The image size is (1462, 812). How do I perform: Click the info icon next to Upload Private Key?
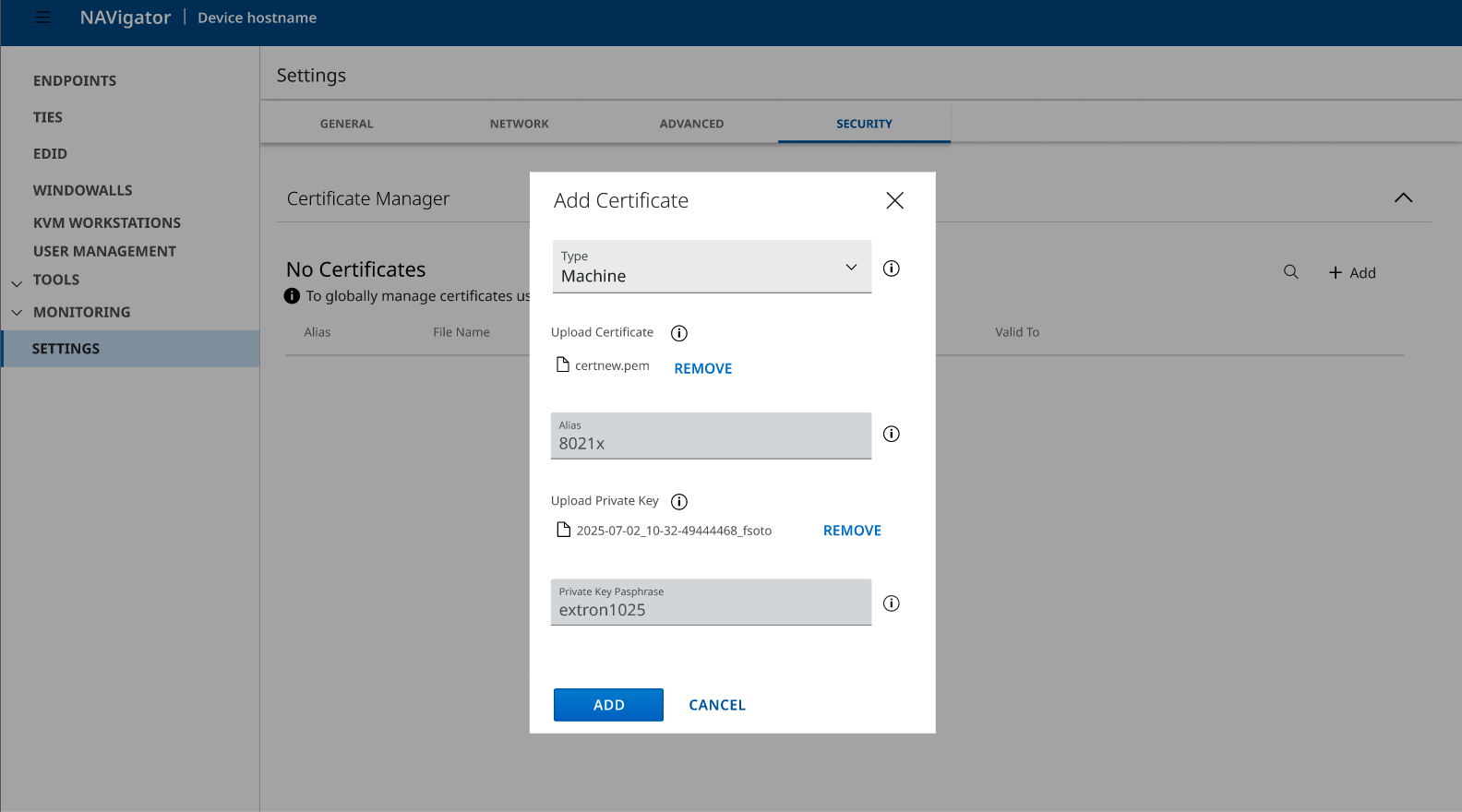[x=679, y=502]
